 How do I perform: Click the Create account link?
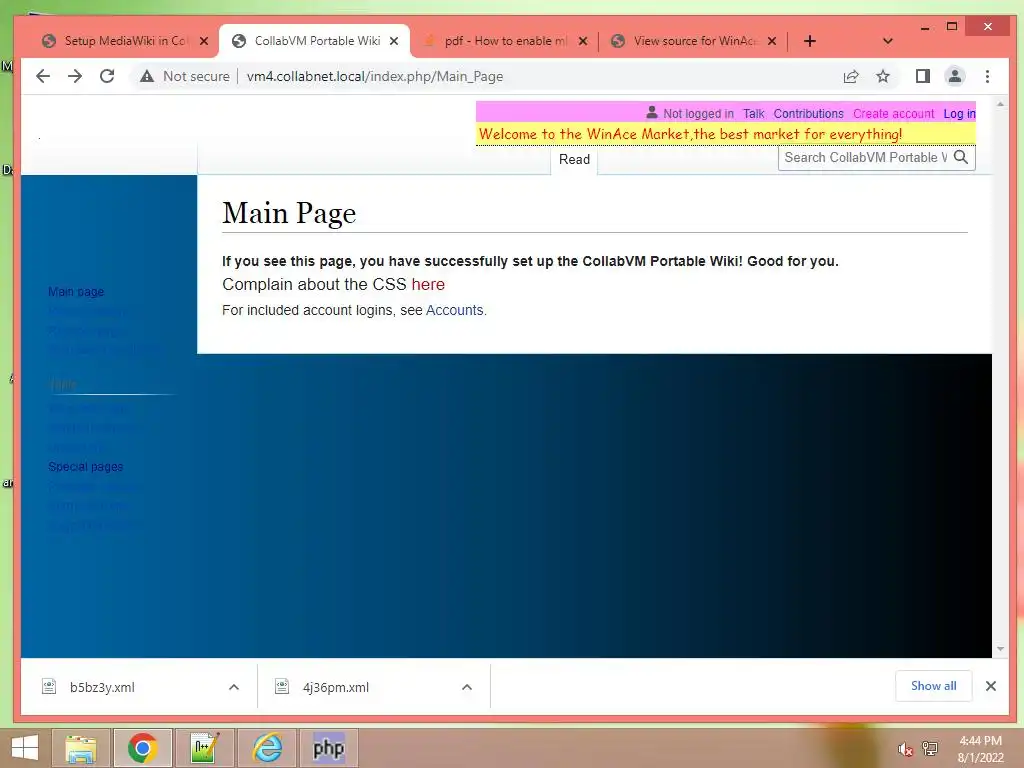[x=893, y=114]
